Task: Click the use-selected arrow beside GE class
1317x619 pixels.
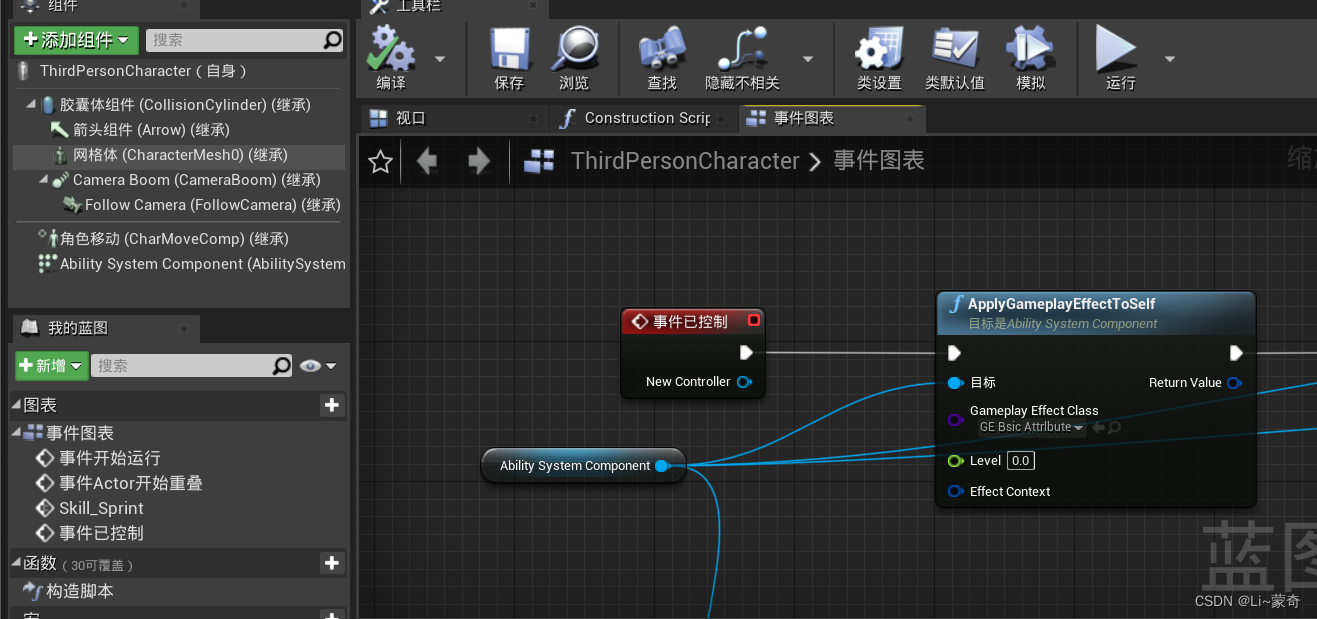Action: (x=1098, y=427)
